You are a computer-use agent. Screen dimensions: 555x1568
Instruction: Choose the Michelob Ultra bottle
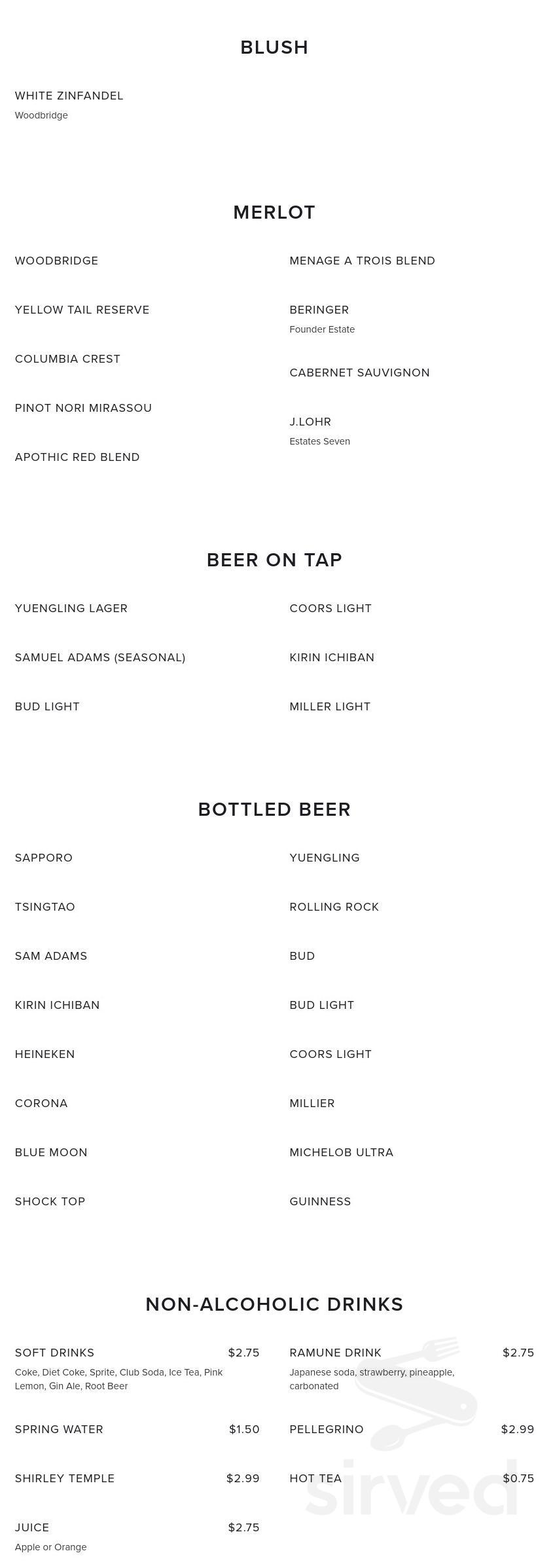coord(341,1152)
